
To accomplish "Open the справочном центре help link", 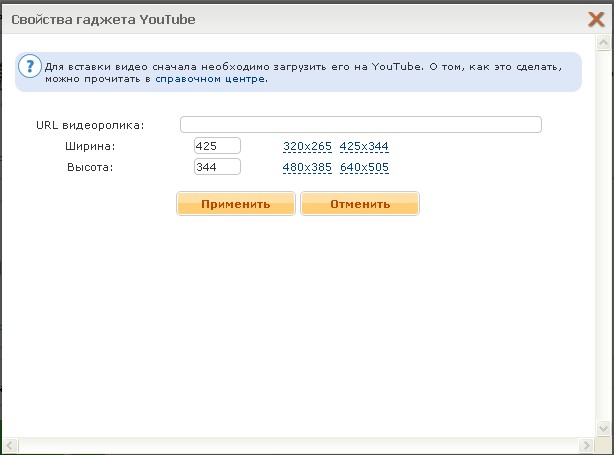I will pyautogui.click(x=211, y=78).
